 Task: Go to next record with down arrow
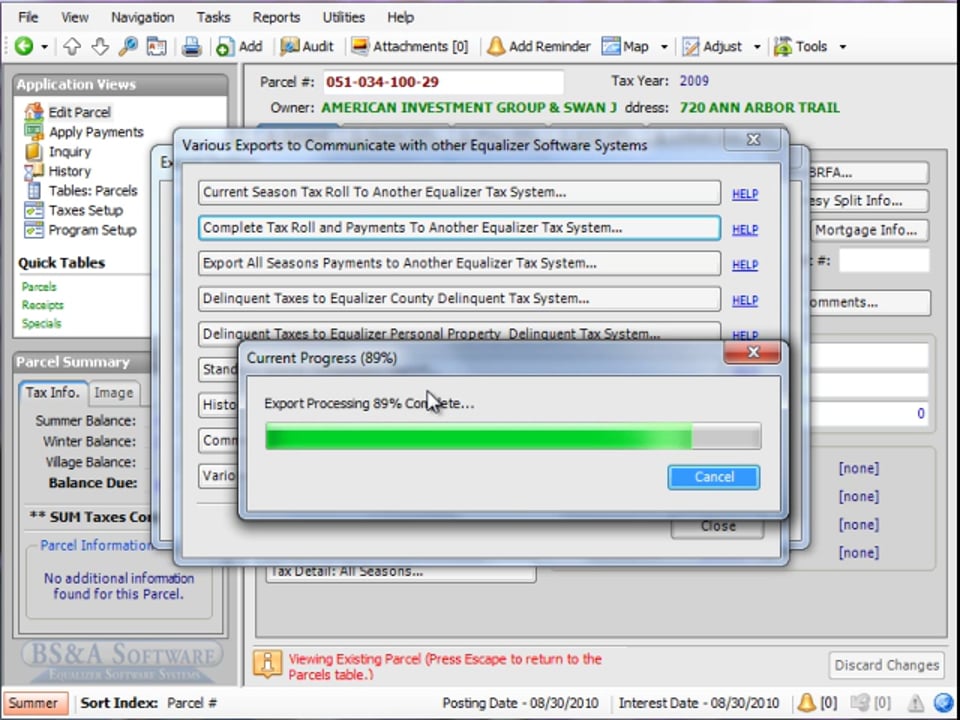(100, 47)
